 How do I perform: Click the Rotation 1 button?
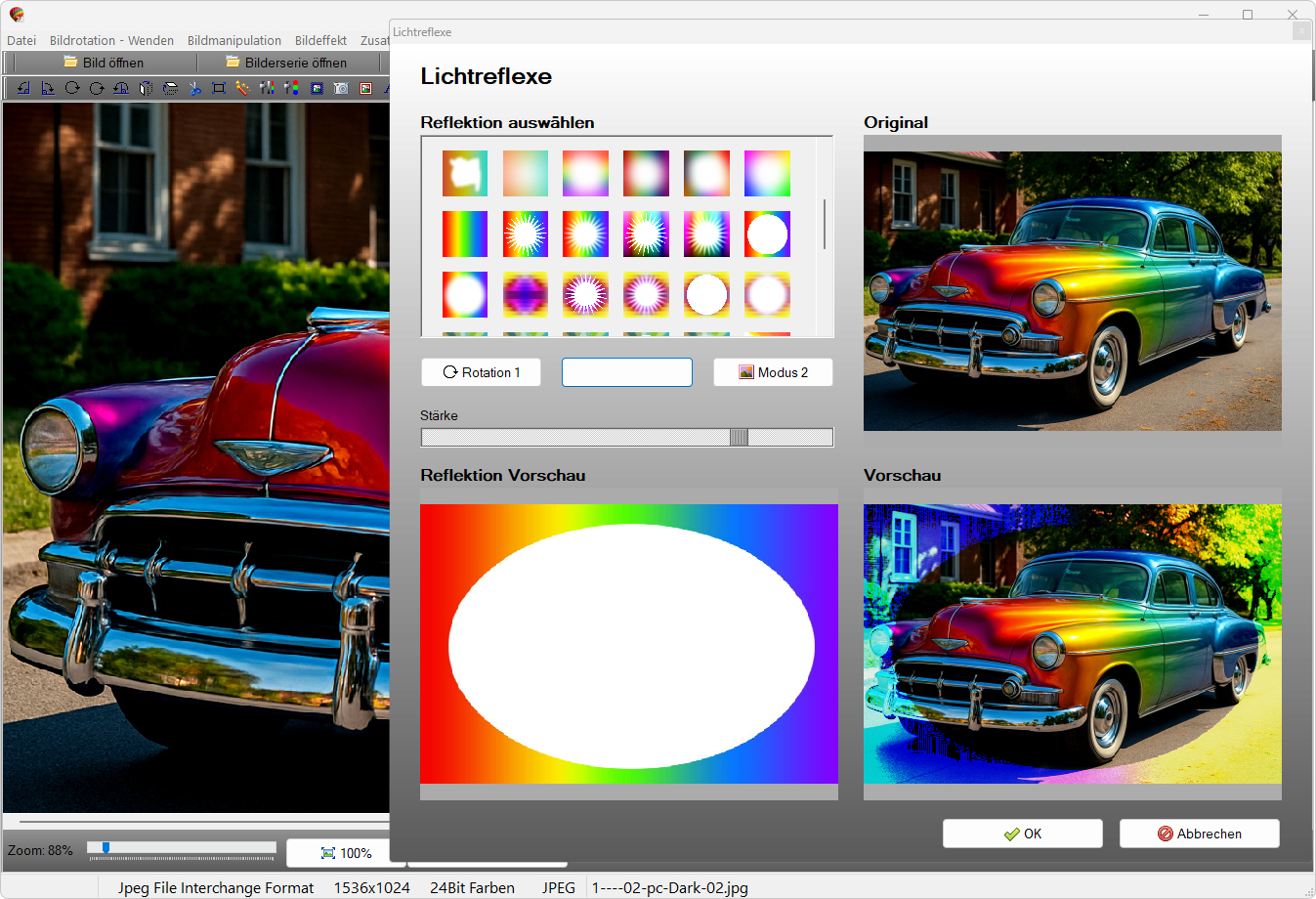481,372
